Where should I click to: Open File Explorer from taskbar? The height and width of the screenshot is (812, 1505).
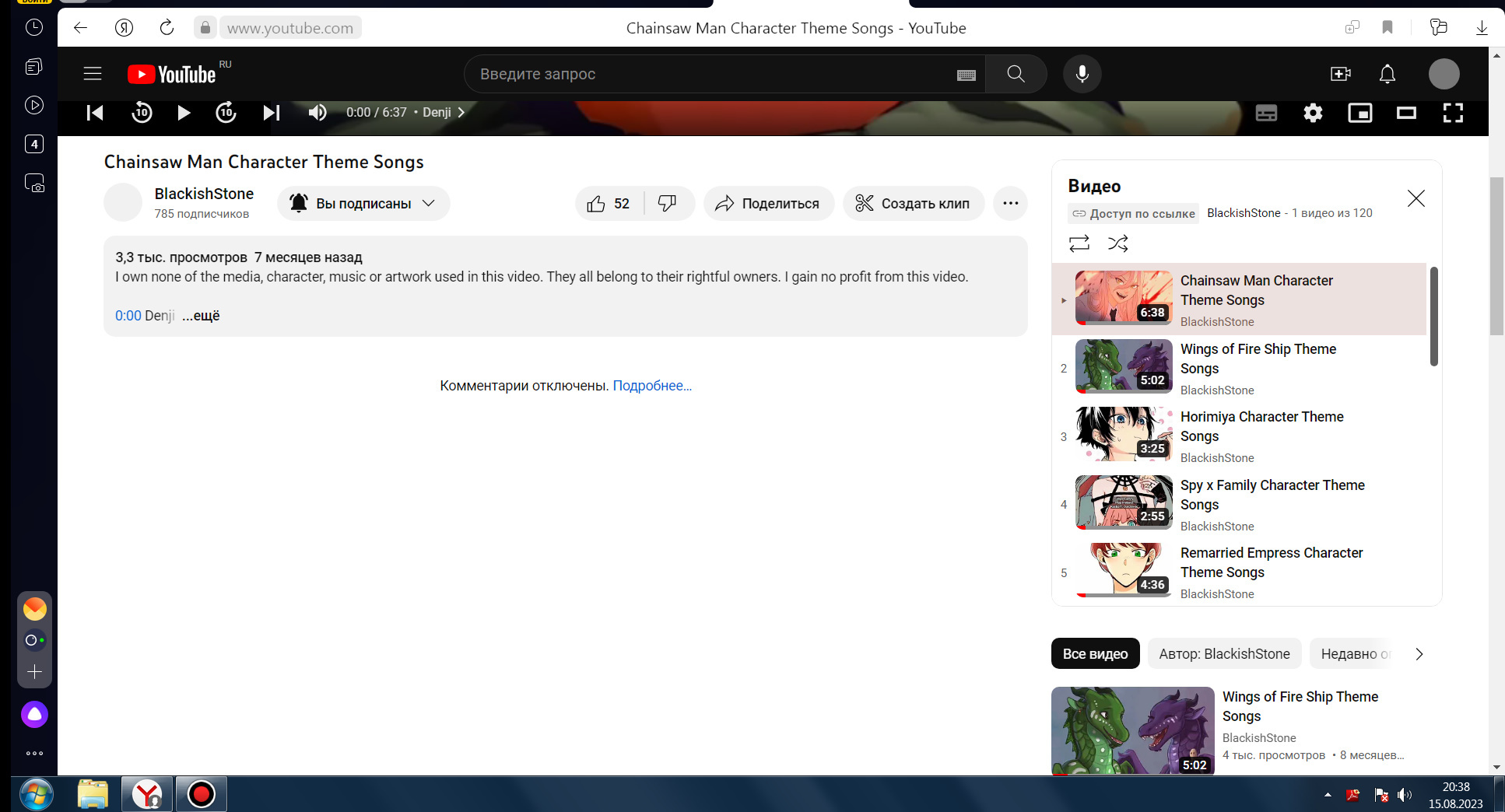click(x=93, y=794)
